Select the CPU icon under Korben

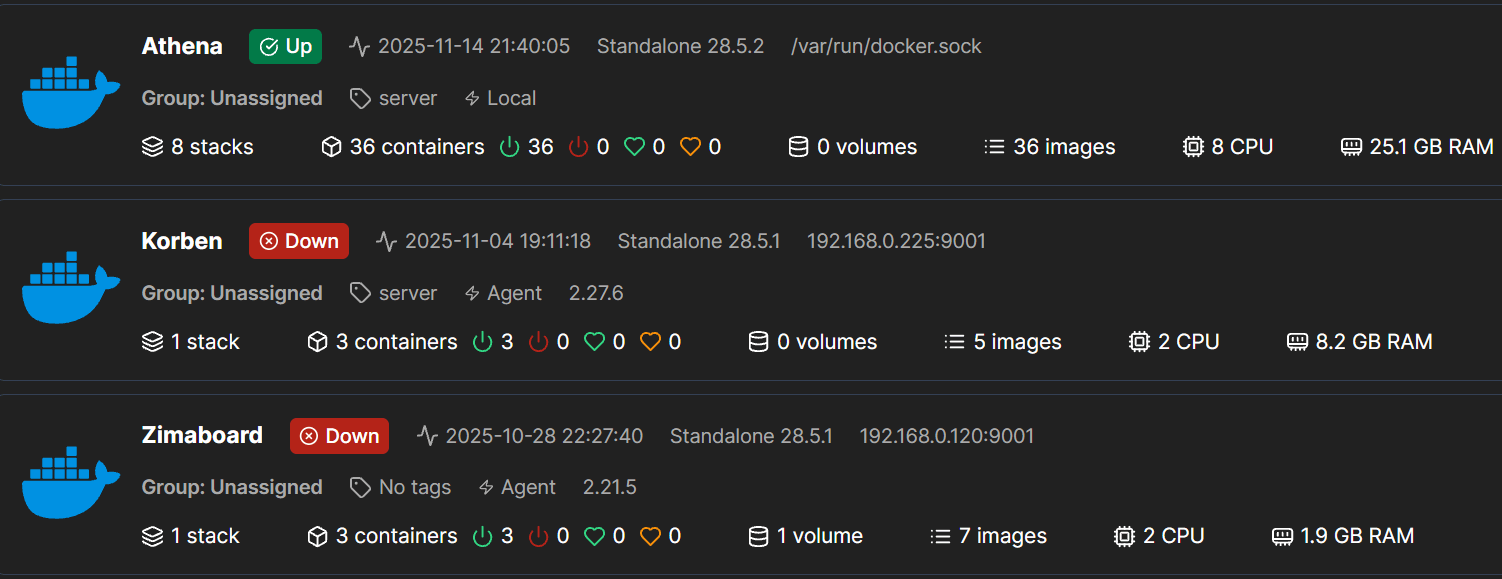[x=1139, y=341]
